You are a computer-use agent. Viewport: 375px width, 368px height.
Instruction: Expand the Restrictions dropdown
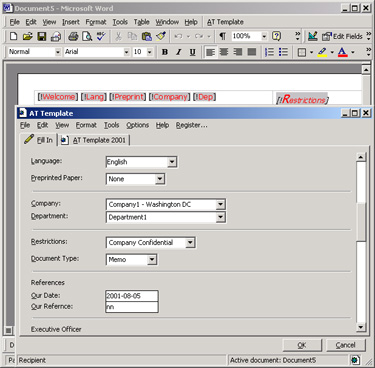pyautogui.click(x=190, y=243)
